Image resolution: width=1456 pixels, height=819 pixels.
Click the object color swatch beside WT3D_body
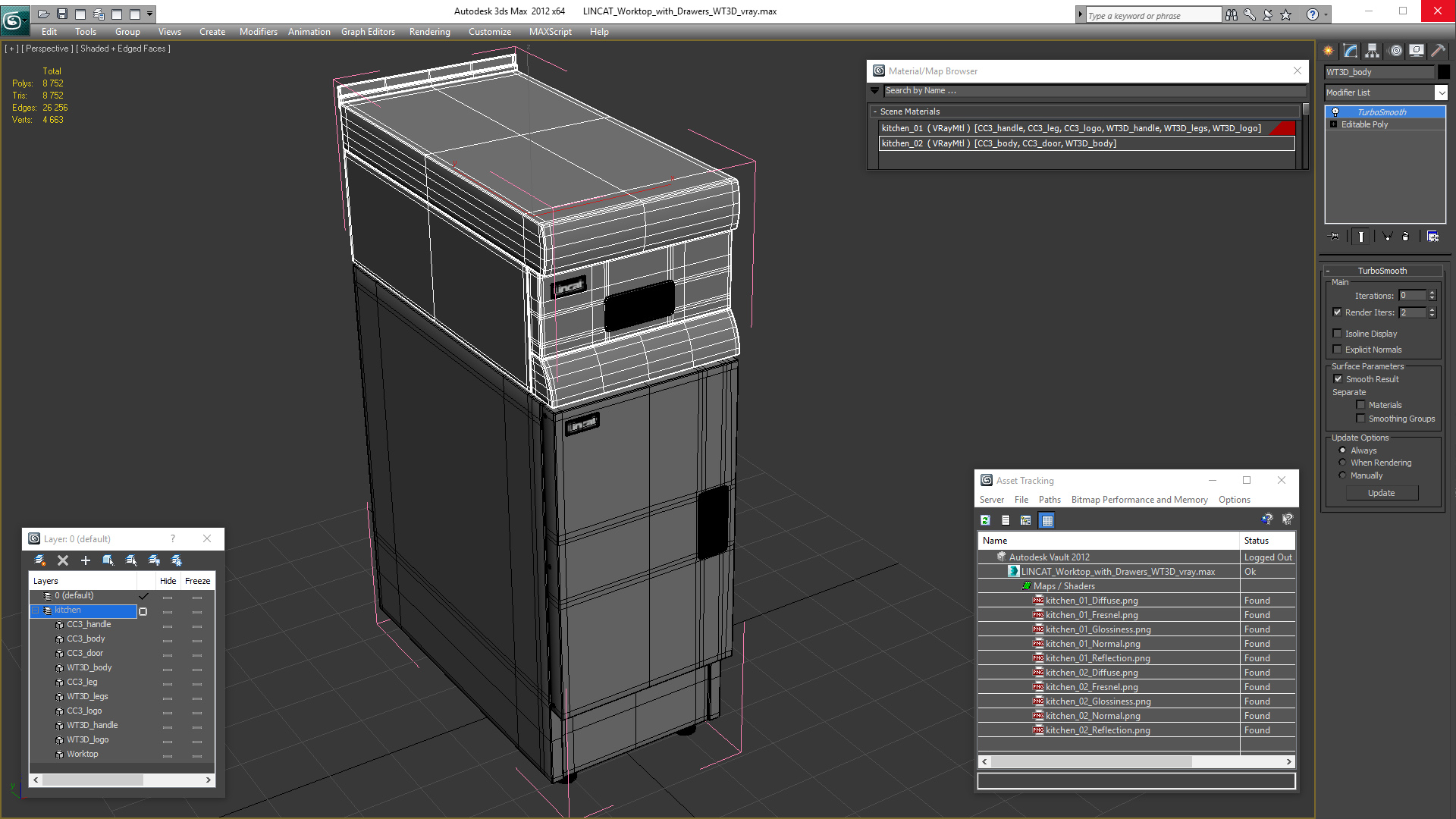1444,72
